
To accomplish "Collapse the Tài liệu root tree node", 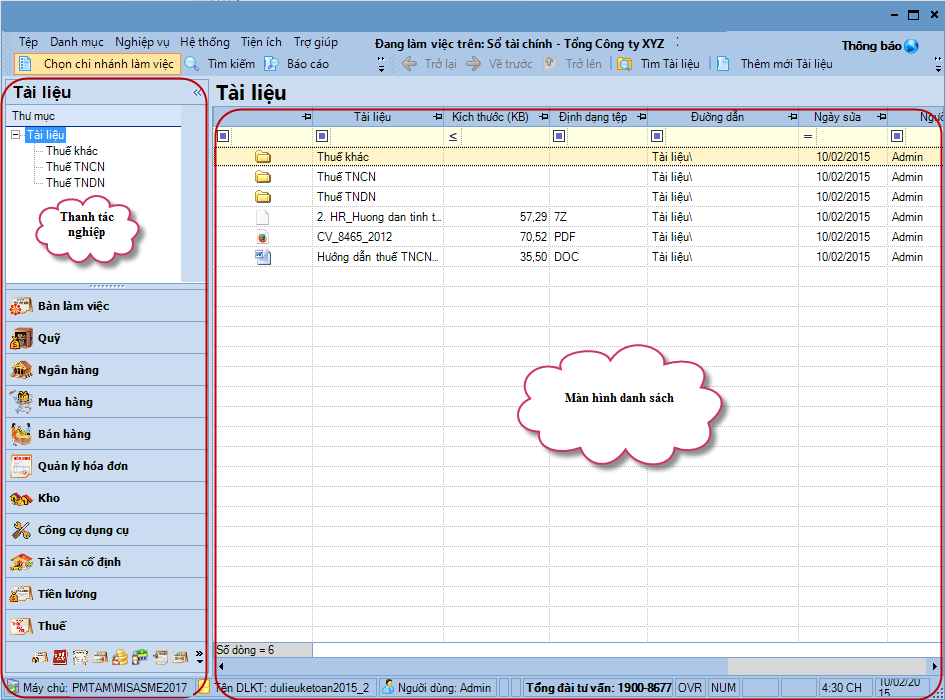I will 16,135.
